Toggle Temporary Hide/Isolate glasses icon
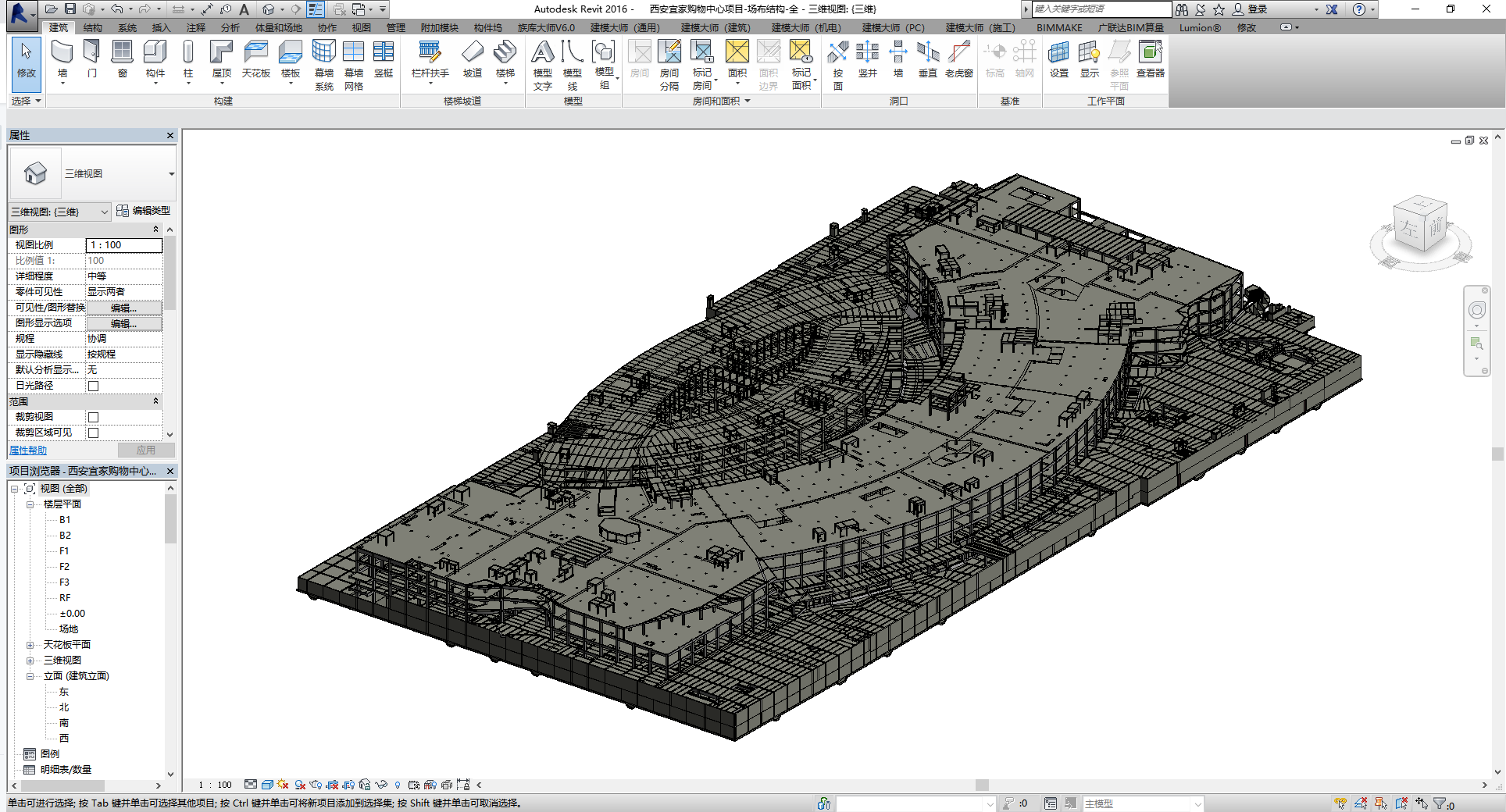This screenshot has width=1506, height=812. tap(381, 785)
